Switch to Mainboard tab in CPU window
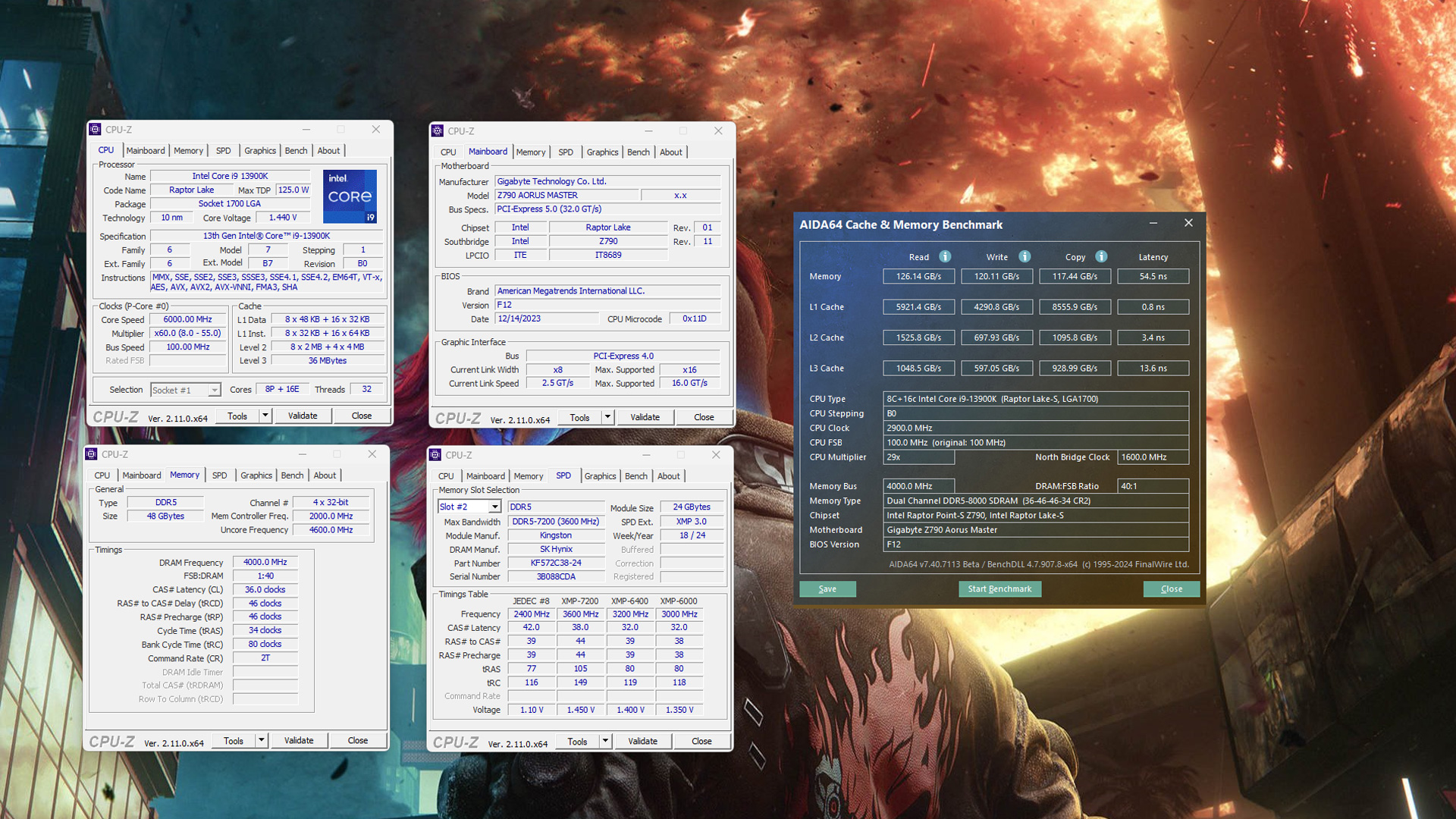Screen dimensions: 1456x819 (145, 151)
